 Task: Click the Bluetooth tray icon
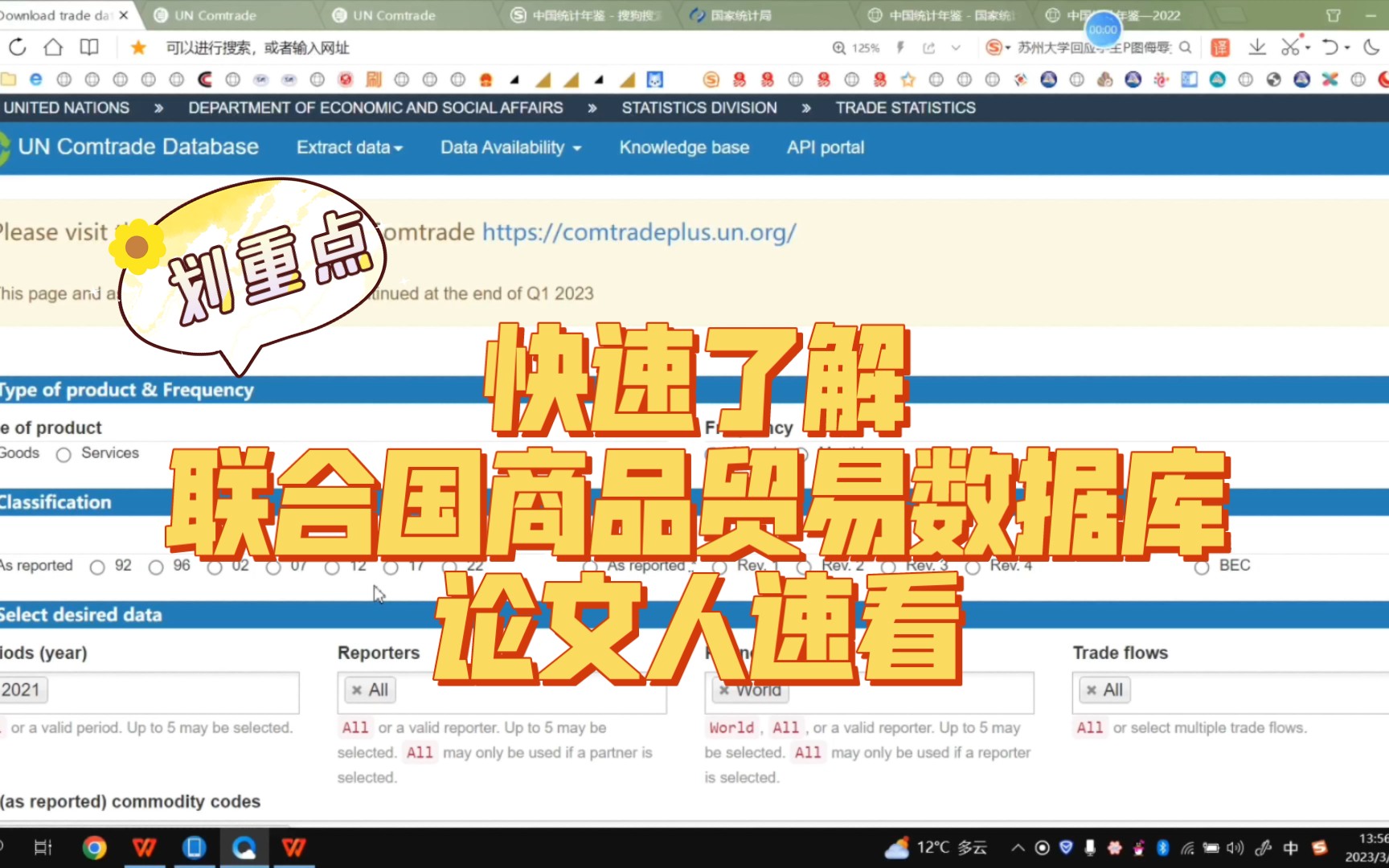pyautogui.click(x=1162, y=847)
